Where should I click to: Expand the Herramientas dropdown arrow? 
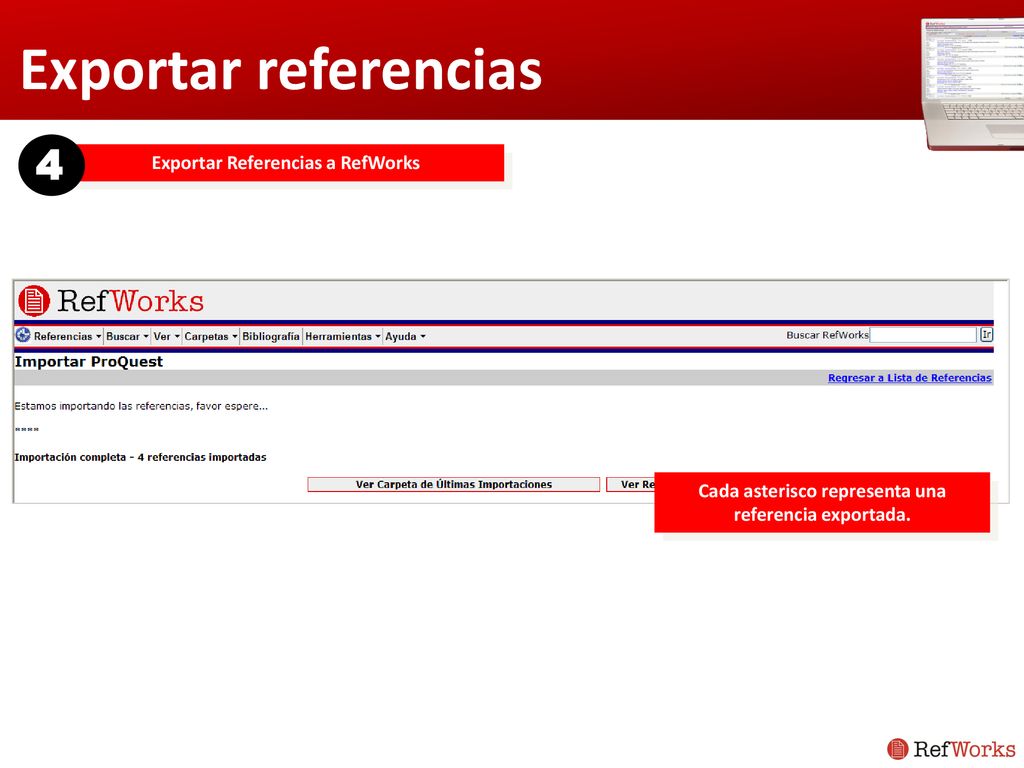tap(377, 336)
